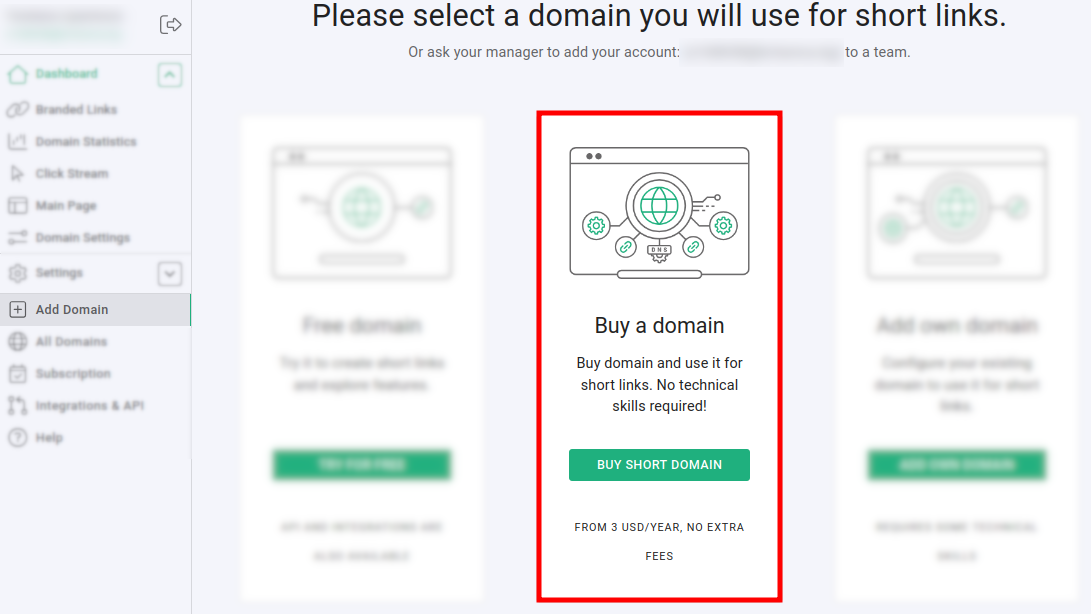Click the Main Page layout icon
Viewport: 1091px width, 614px height.
click(x=17, y=206)
